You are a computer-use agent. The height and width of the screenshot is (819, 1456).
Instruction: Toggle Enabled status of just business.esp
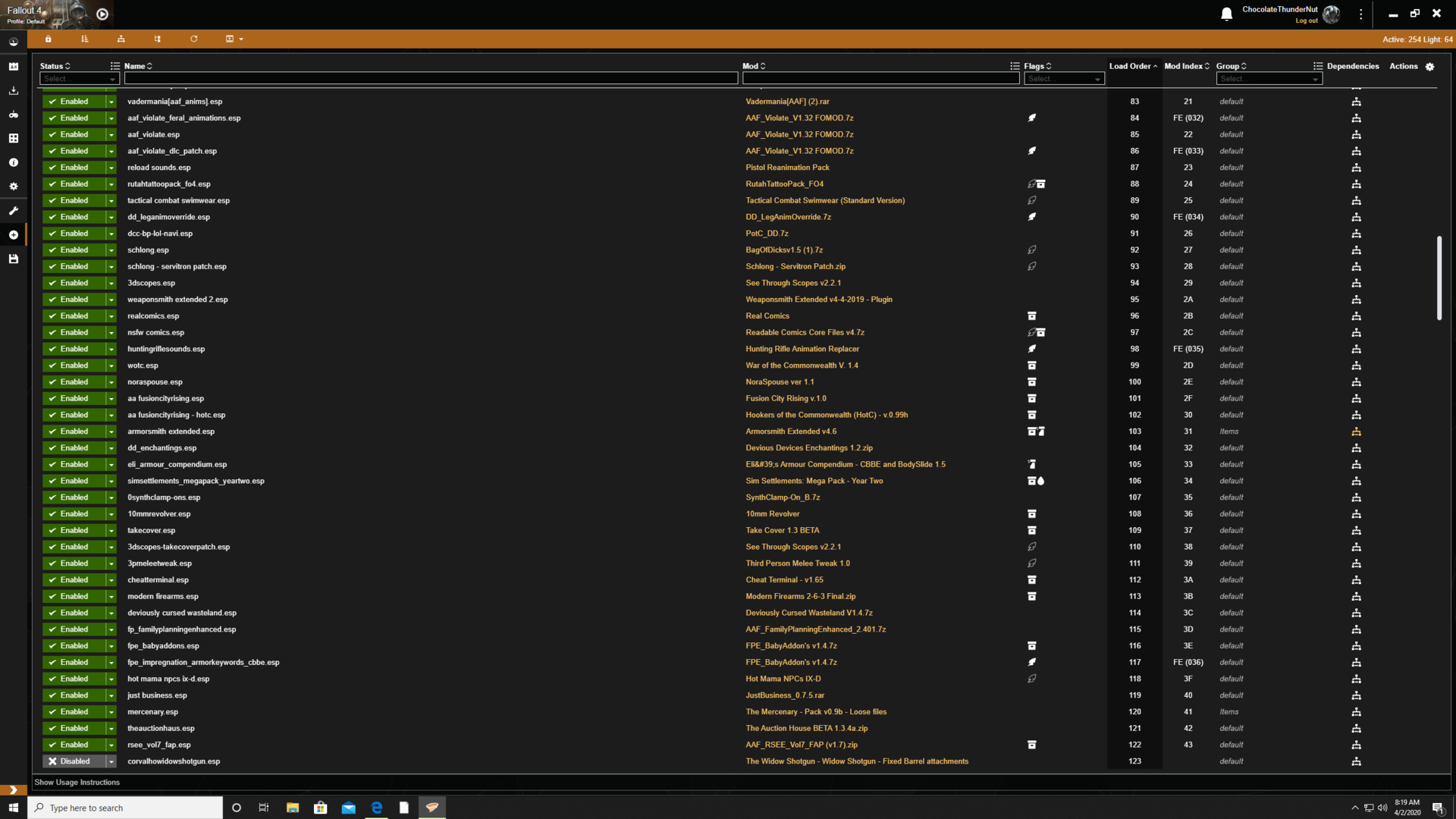74,695
